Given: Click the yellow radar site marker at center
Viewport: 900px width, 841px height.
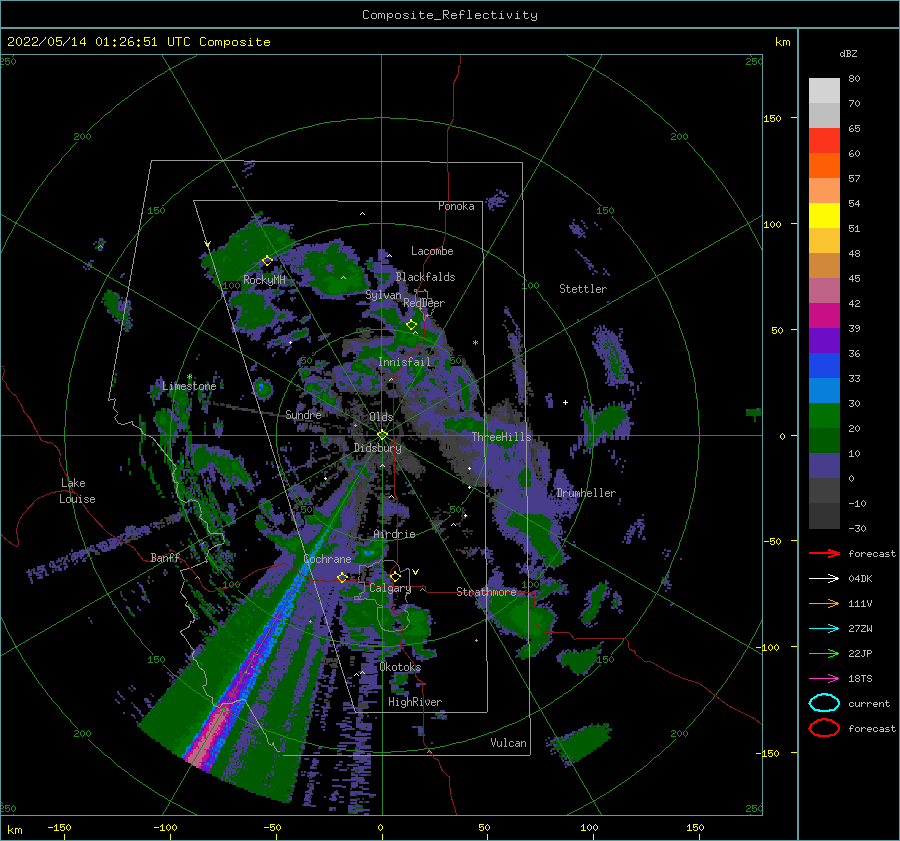Looking at the screenshot, I should (382, 435).
